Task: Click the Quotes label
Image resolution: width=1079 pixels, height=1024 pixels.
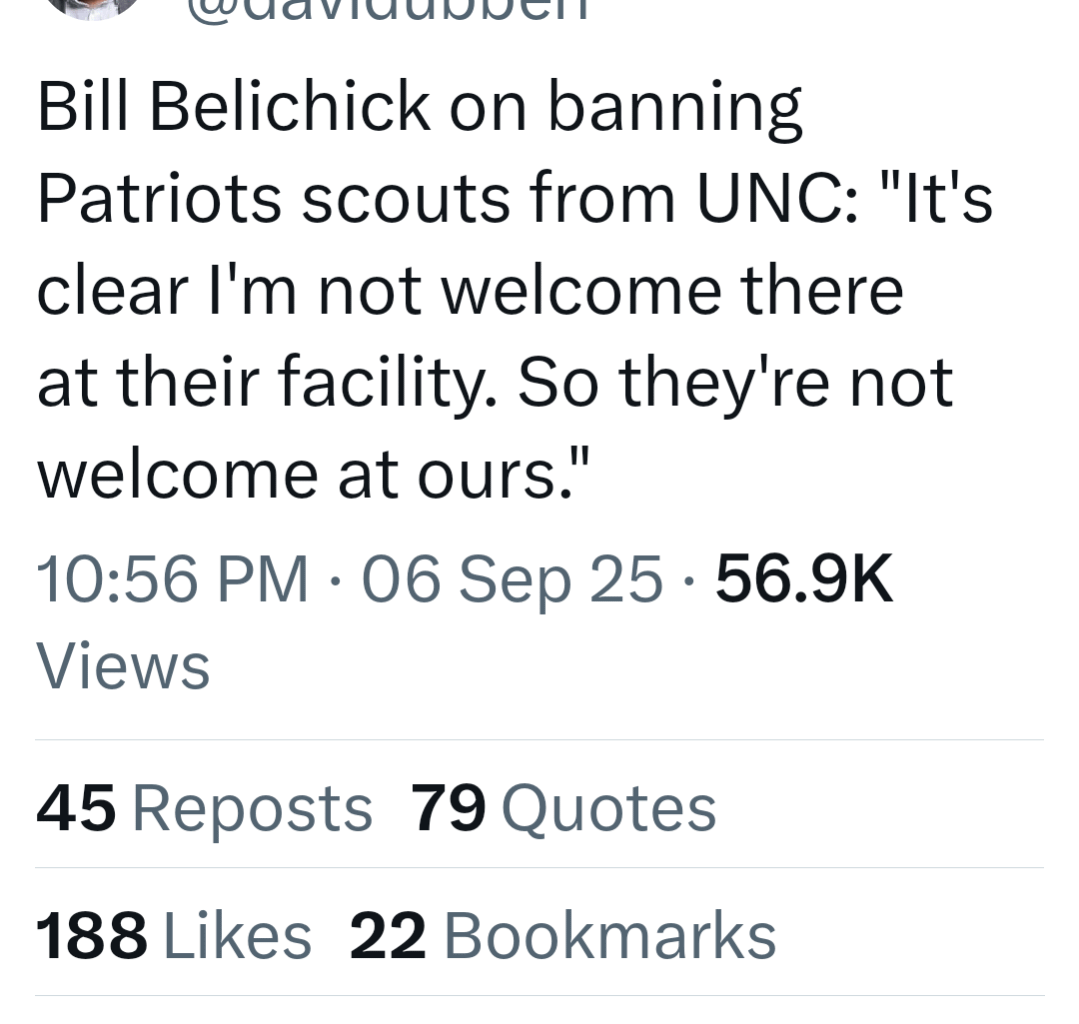Action: (x=608, y=808)
